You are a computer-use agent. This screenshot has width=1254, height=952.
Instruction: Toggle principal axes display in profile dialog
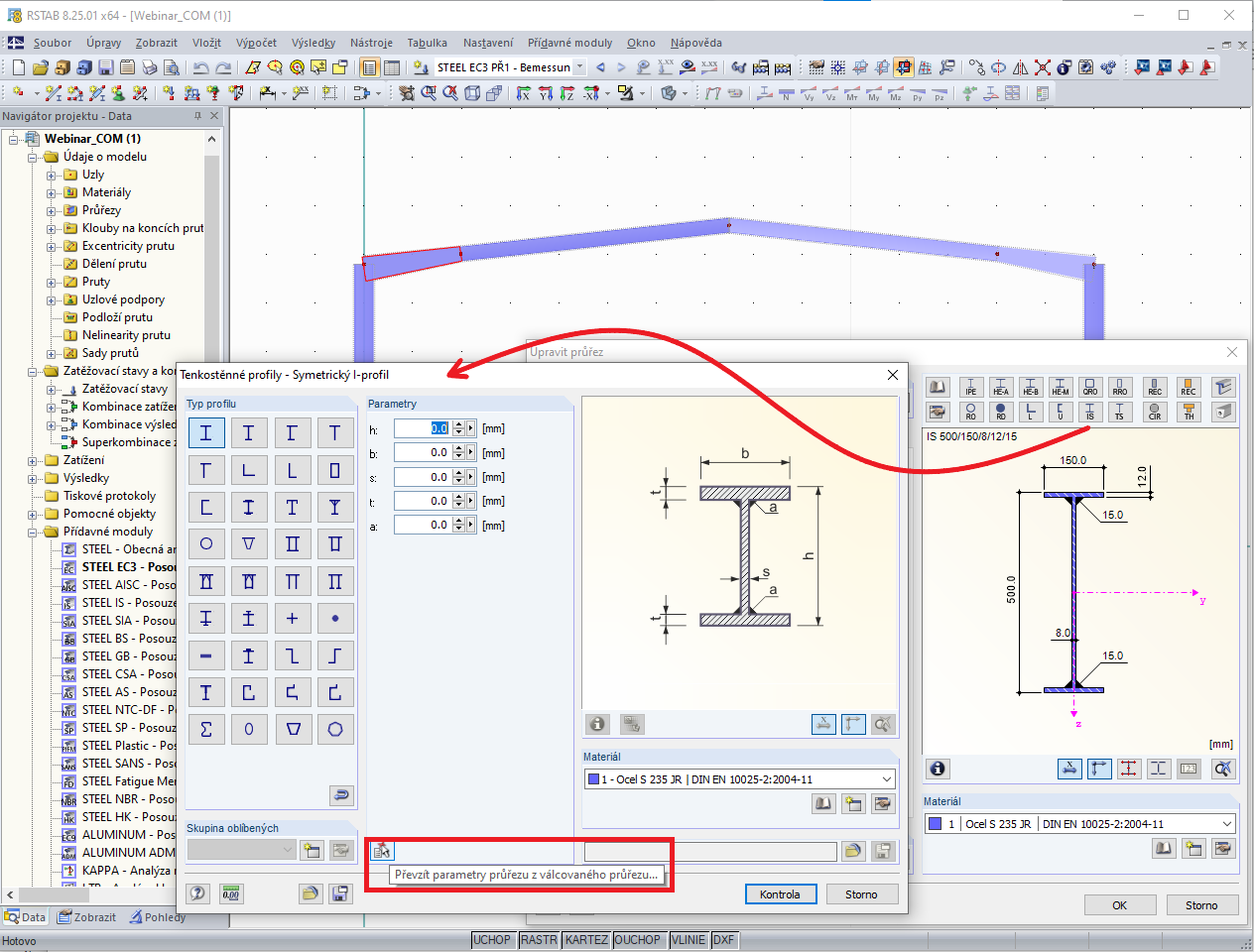coord(853,724)
